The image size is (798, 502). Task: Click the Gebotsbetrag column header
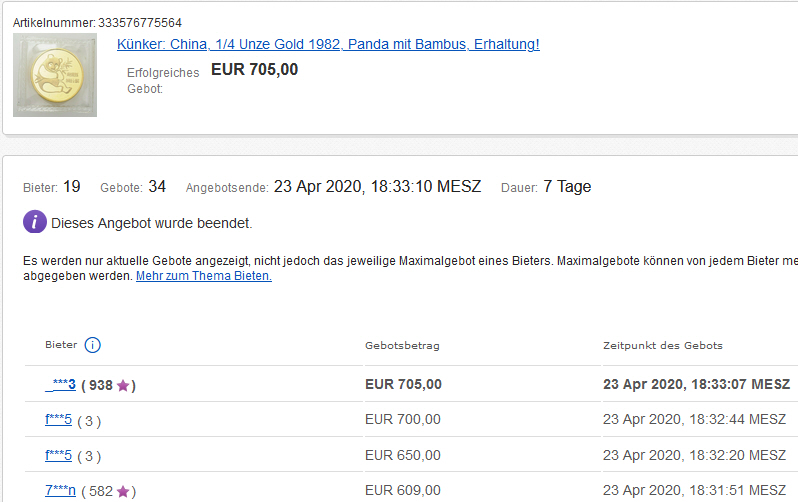(402, 346)
